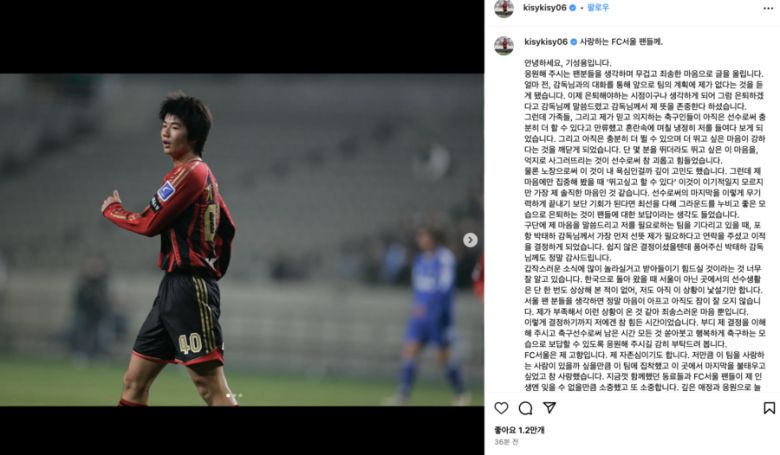This screenshot has height=455, width=780.
Task: Open kisykisy06 from the caption username
Action: (x=546, y=42)
